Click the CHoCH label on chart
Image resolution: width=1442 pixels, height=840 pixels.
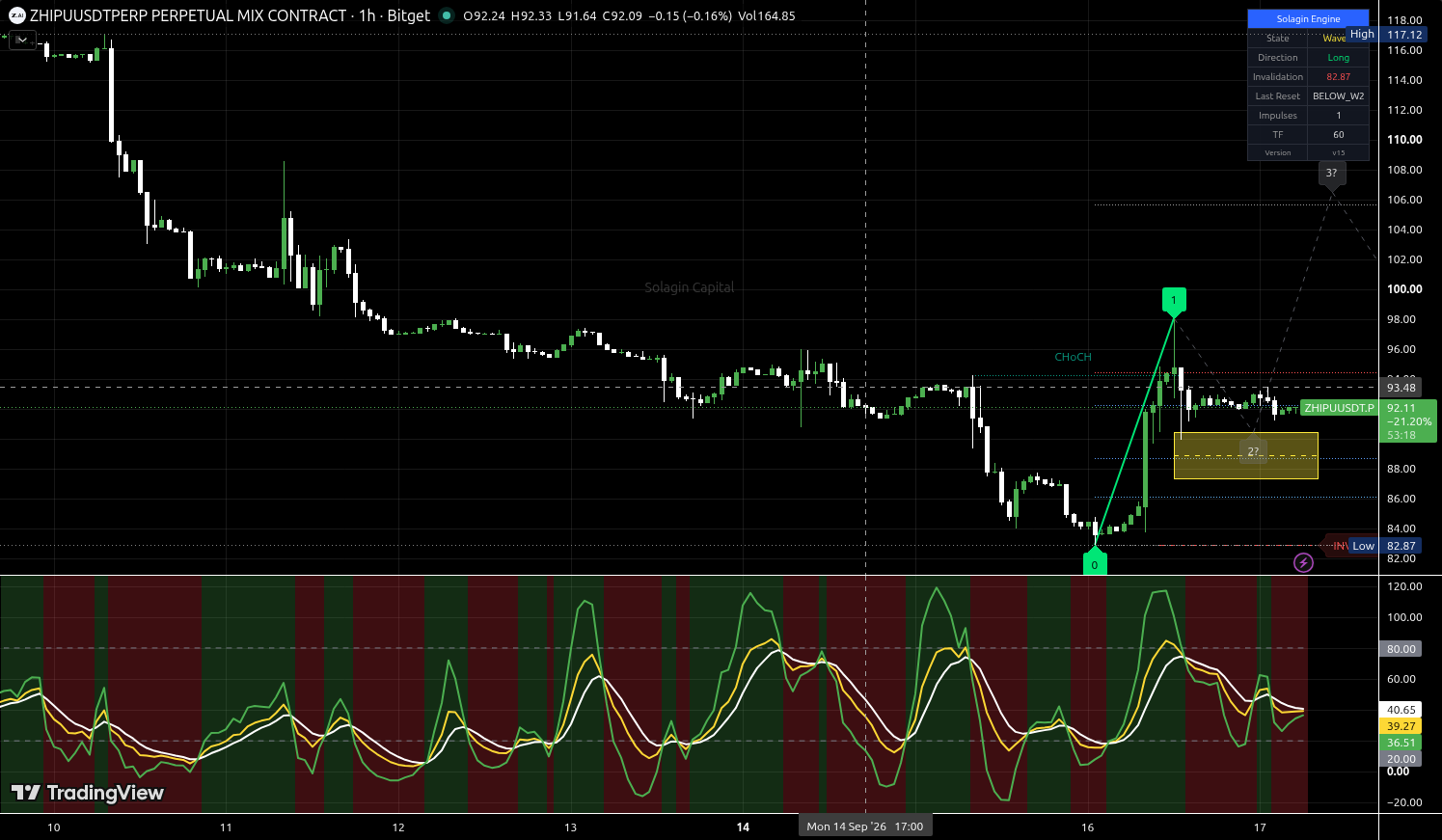[1073, 357]
